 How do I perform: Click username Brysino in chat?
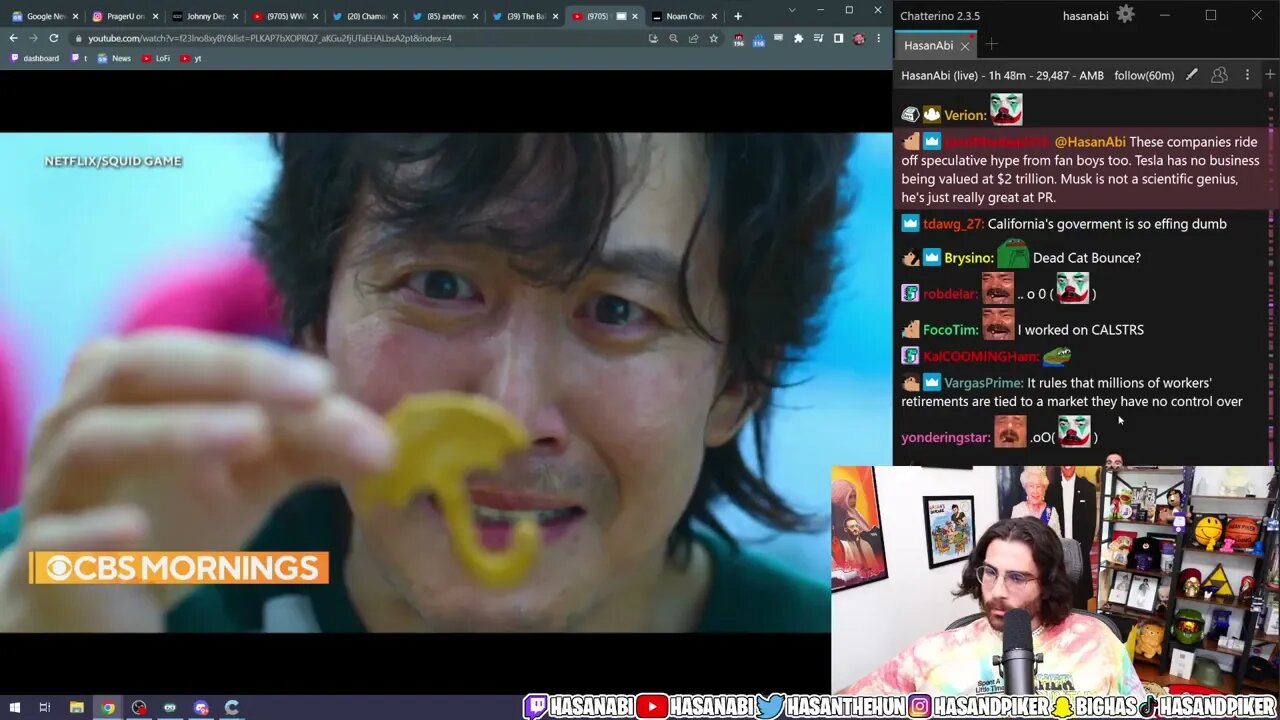click(969, 258)
